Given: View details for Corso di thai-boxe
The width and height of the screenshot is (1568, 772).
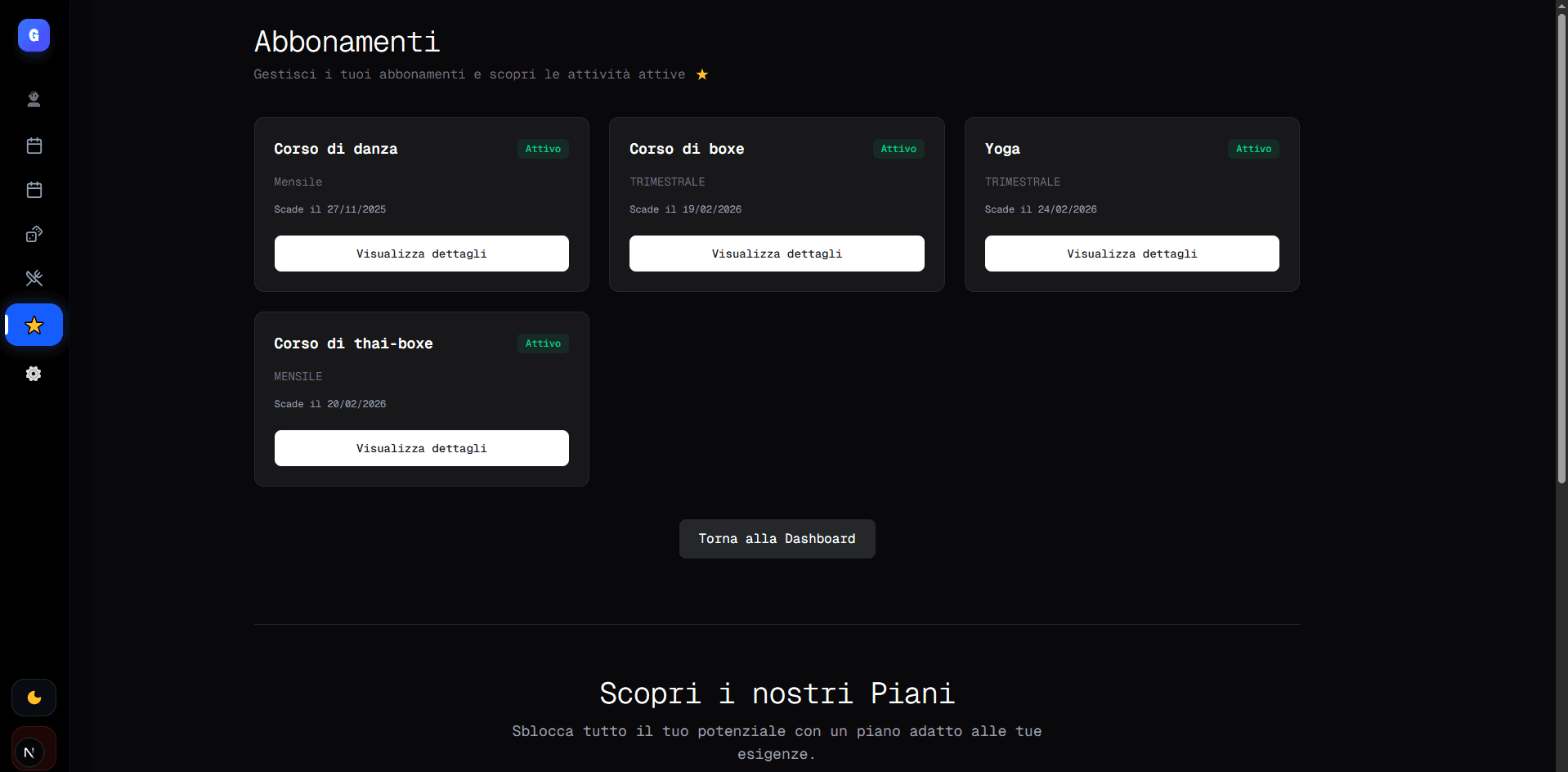Looking at the screenshot, I should 421,448.
